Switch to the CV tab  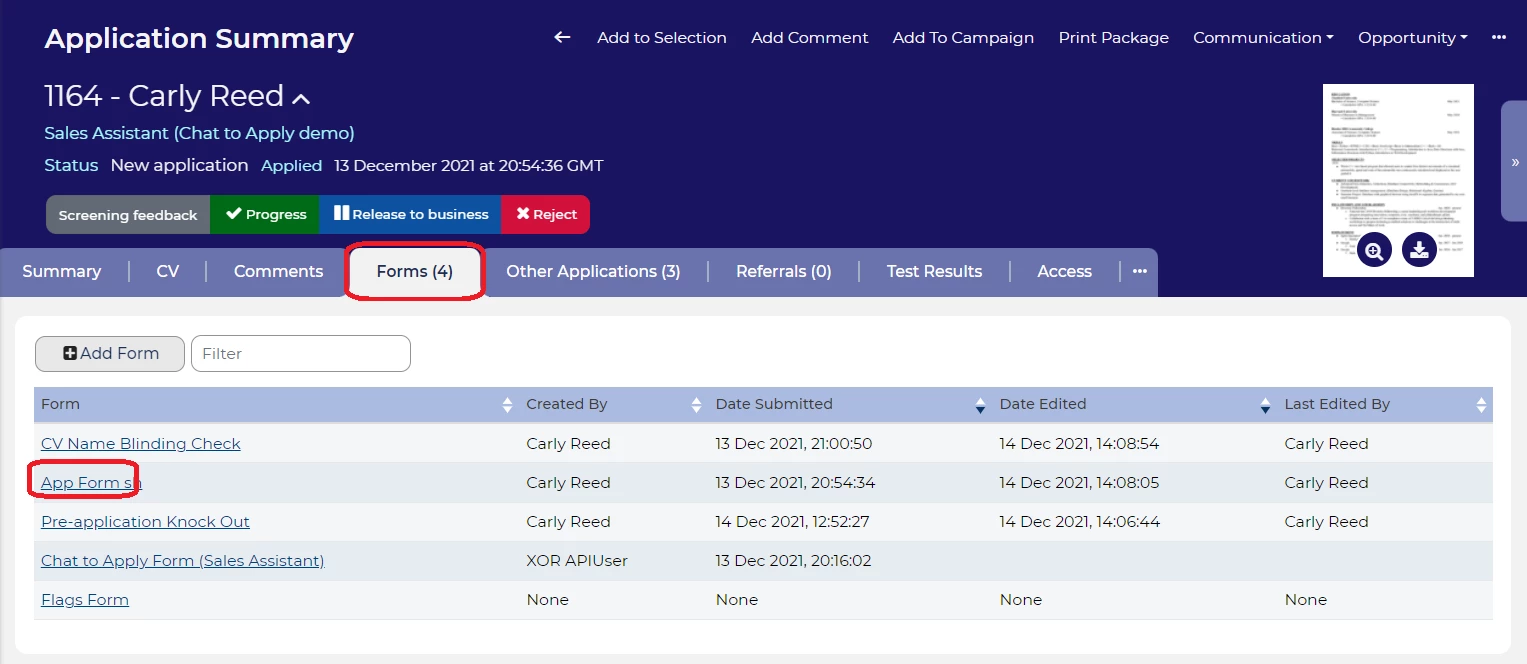pos(168,271)
